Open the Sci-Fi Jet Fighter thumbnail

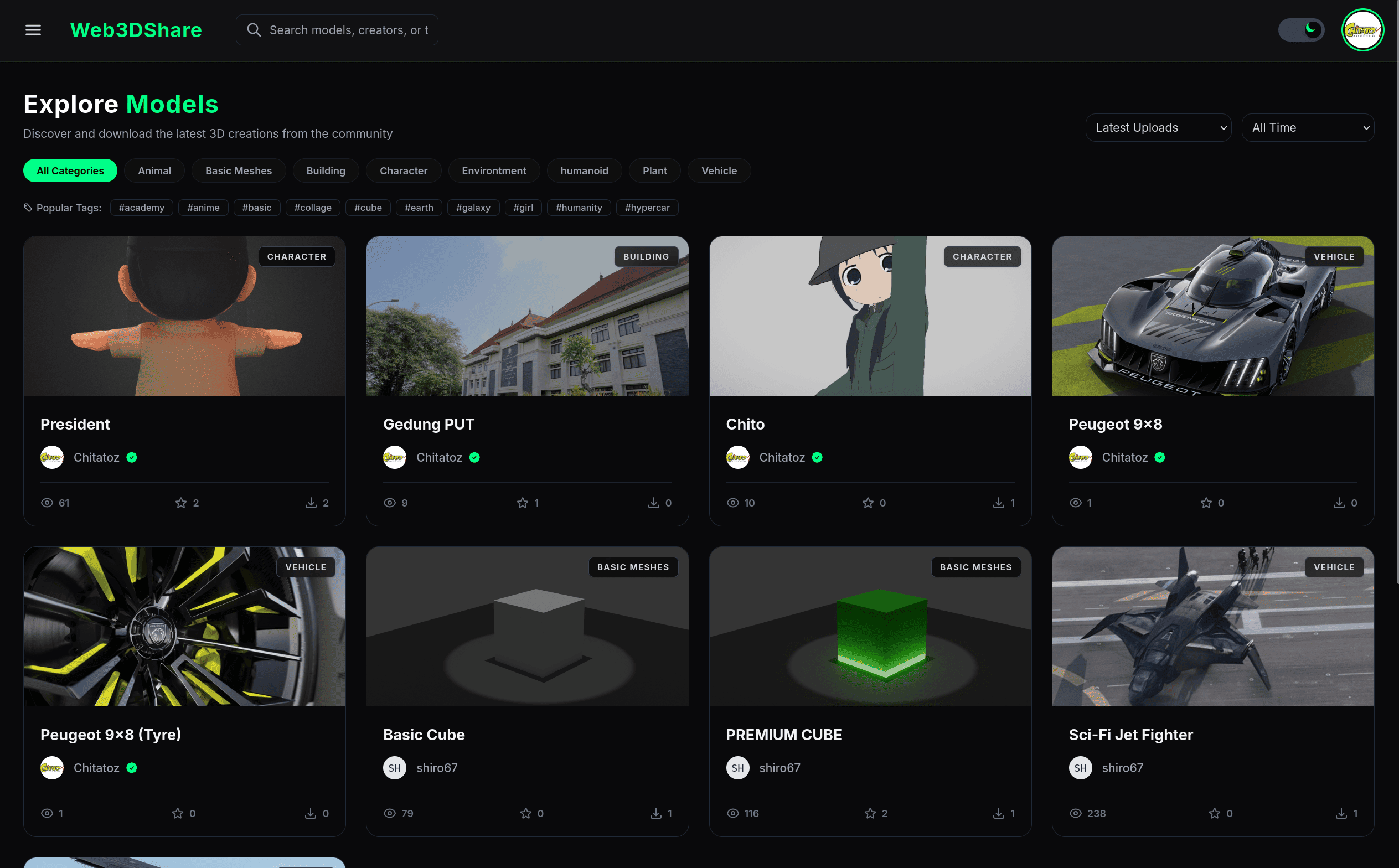point(1213,626)
